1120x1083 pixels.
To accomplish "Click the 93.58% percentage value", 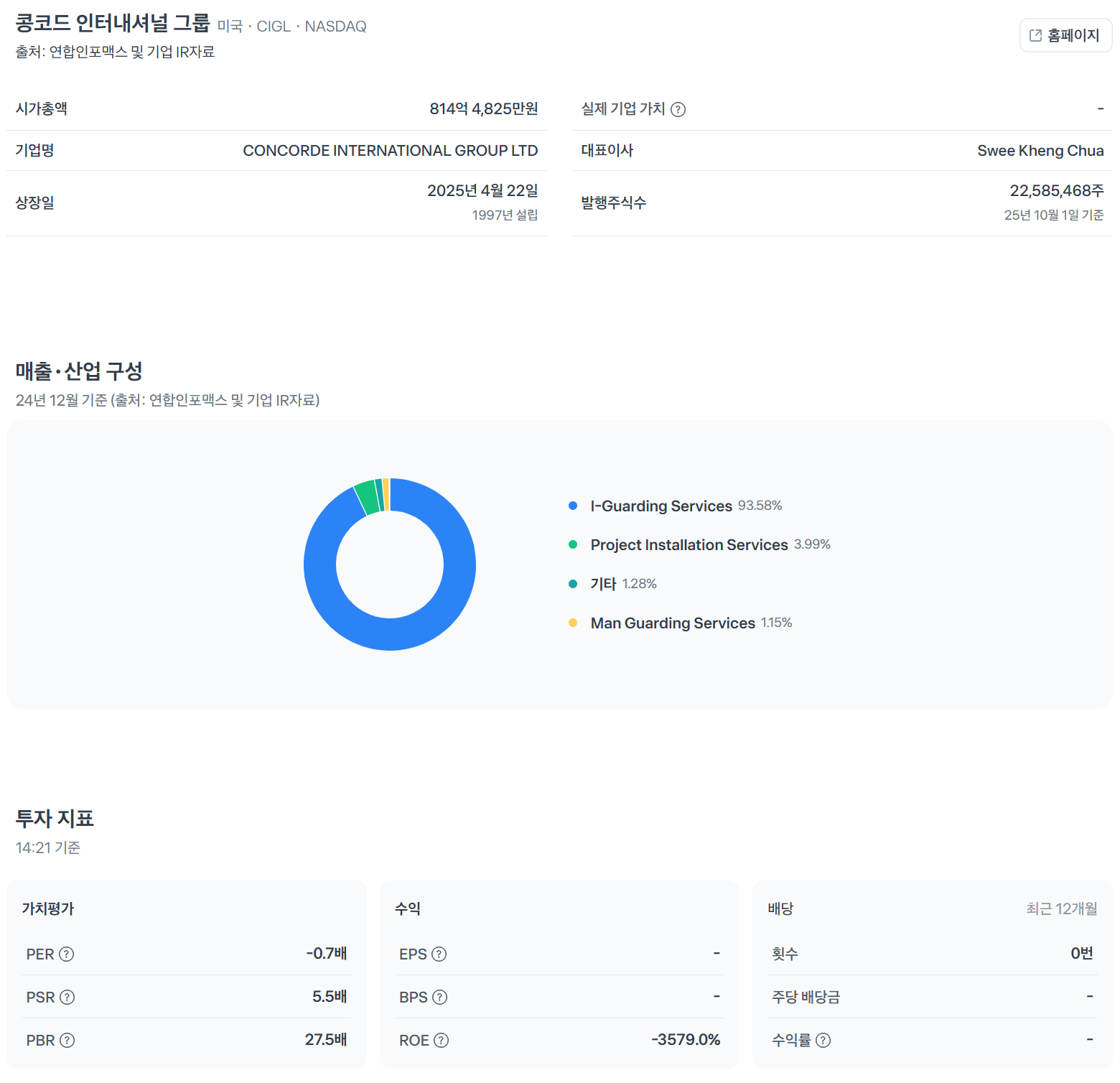I will click(x=760, y=506).
